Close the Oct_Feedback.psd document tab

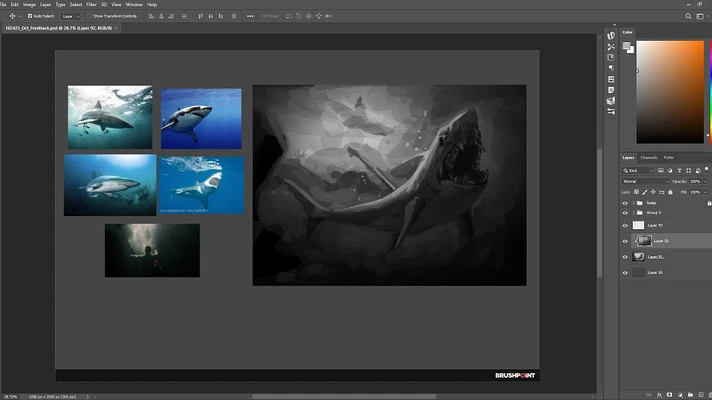[116, 28]
